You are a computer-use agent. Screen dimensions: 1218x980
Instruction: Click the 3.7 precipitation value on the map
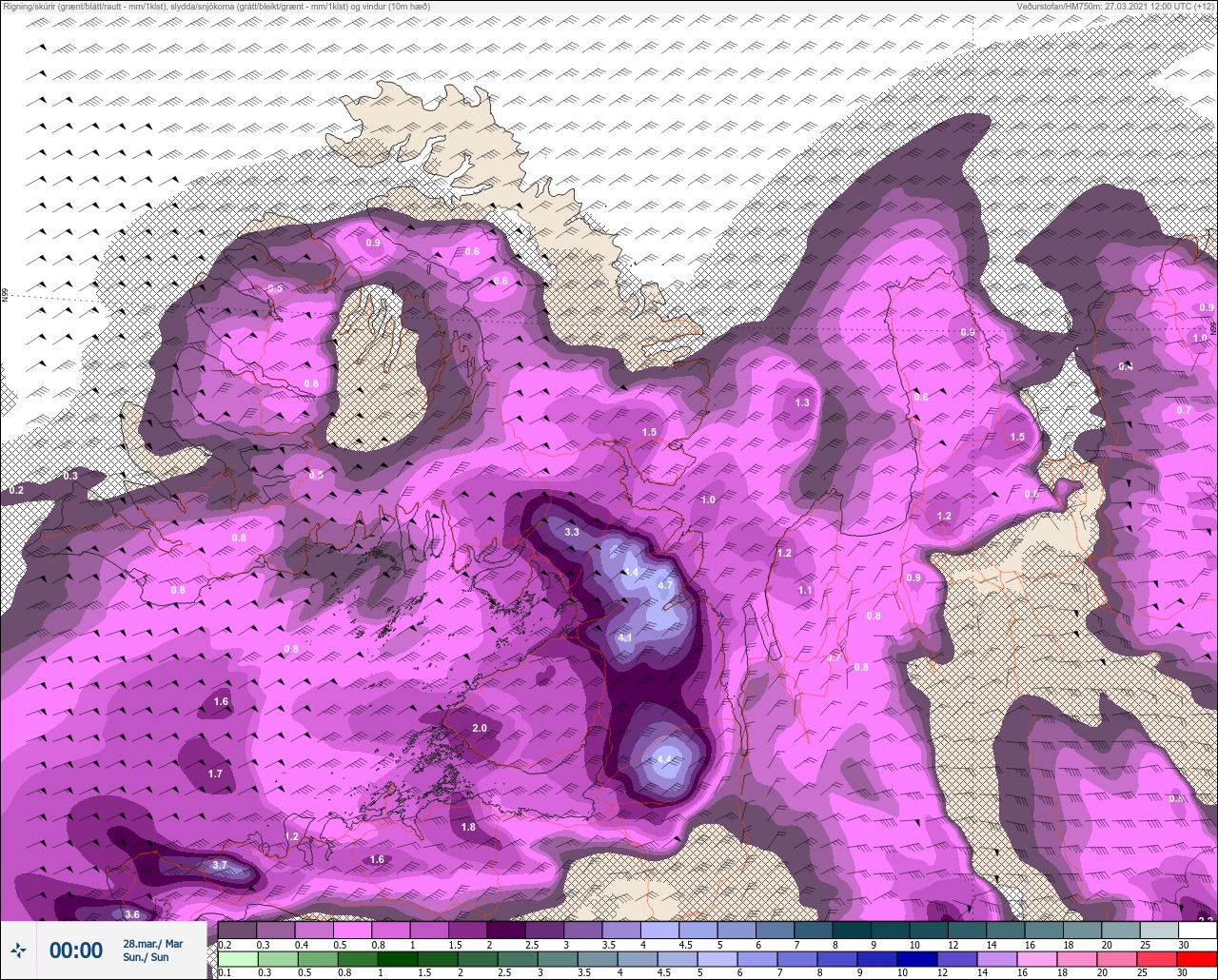[x=220, y=865]
